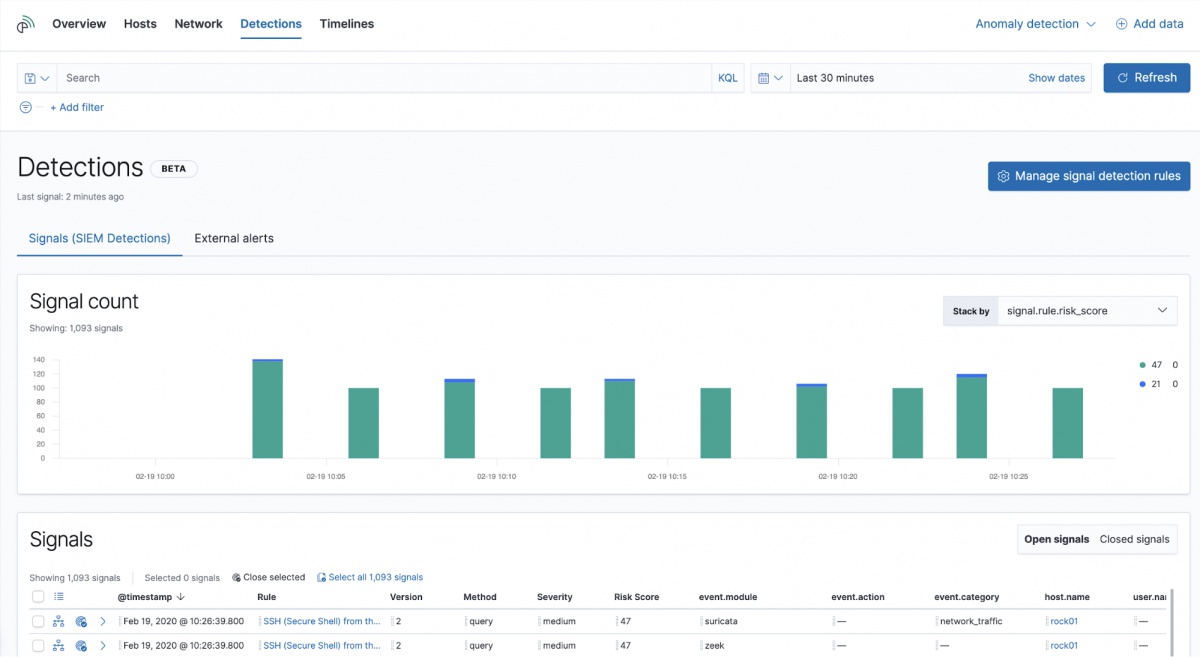Check the select-all checkbox in table header
1200x657 pixels.
[x=38, y=597]
